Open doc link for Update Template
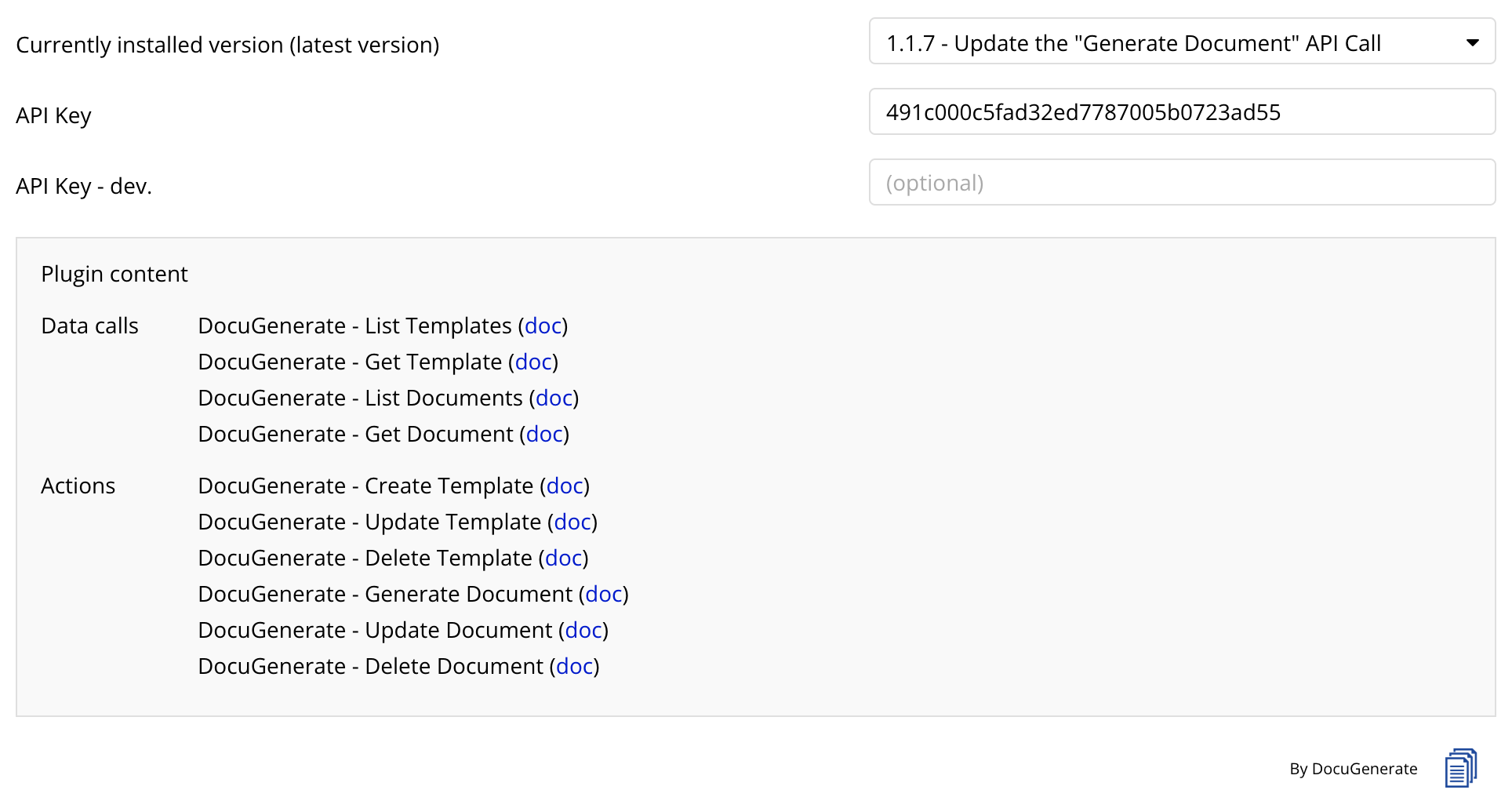Image resolution: width=1512 pixels, height=808 pixels. pyautogui.click(x=572, y=522)
